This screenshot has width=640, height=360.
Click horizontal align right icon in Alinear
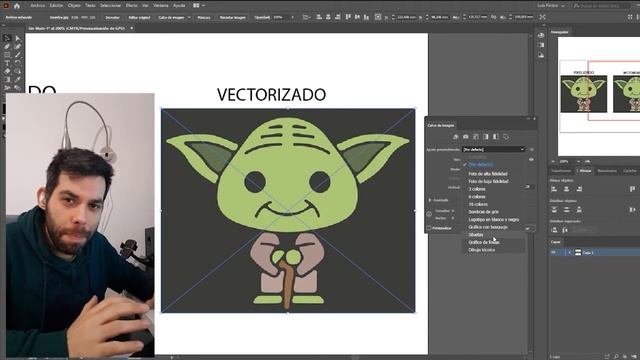[579, 189]
